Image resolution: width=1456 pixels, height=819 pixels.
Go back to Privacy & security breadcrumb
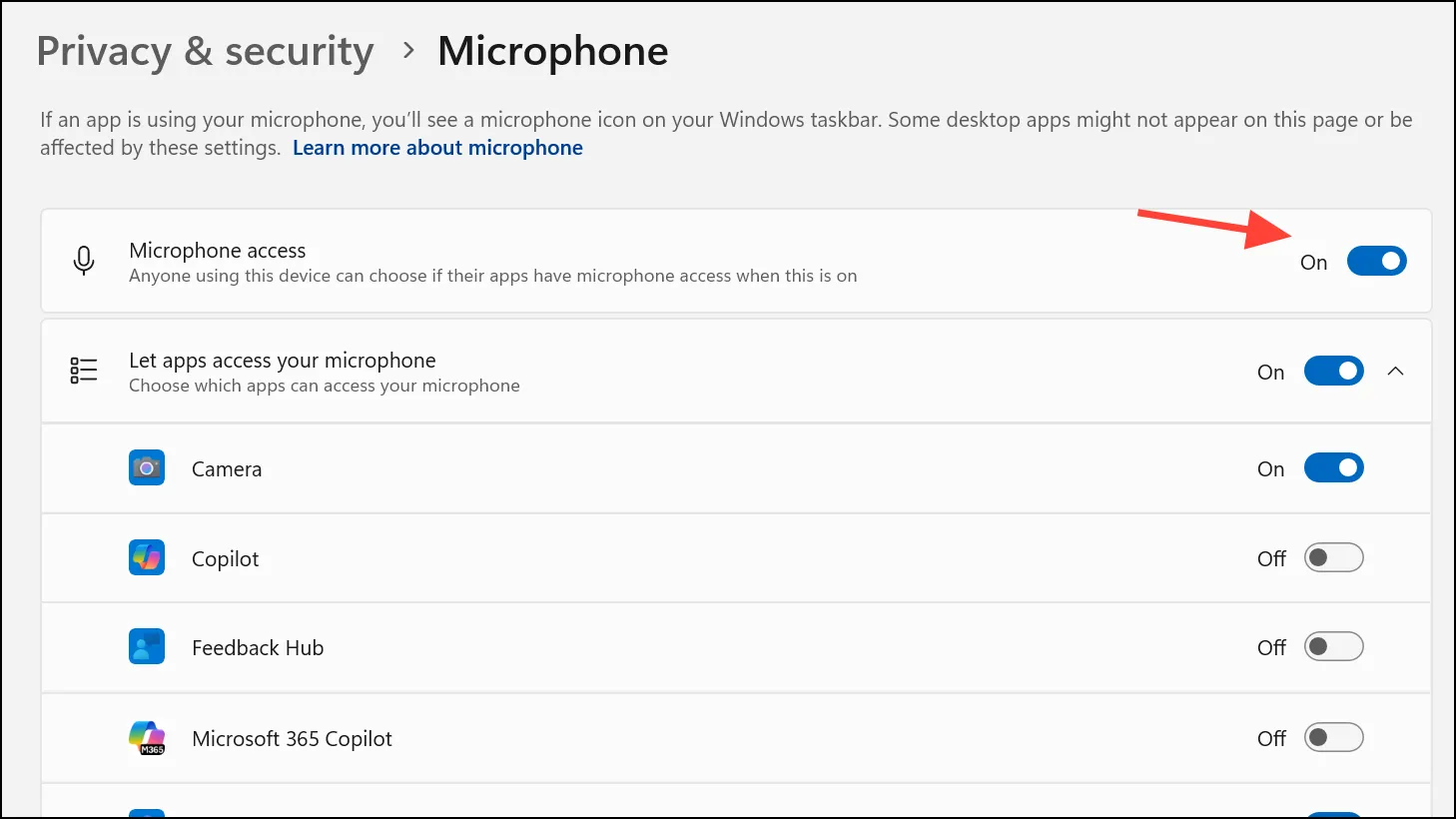[x=205, y=52]
